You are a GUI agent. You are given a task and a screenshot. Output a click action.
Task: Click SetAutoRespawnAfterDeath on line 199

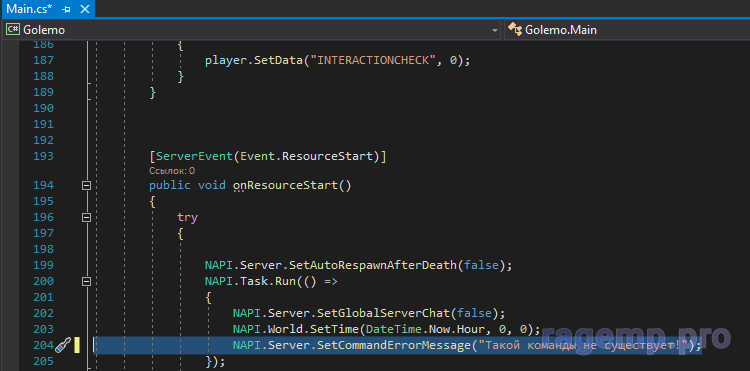(374, 265)
